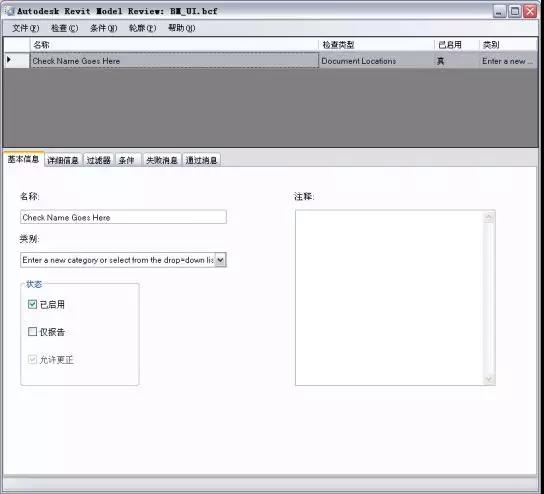The width and height of the screenshot is (544, 494).
Task: Open the 检查 menu
Action: pyautogui.click(x=65, y=28)
